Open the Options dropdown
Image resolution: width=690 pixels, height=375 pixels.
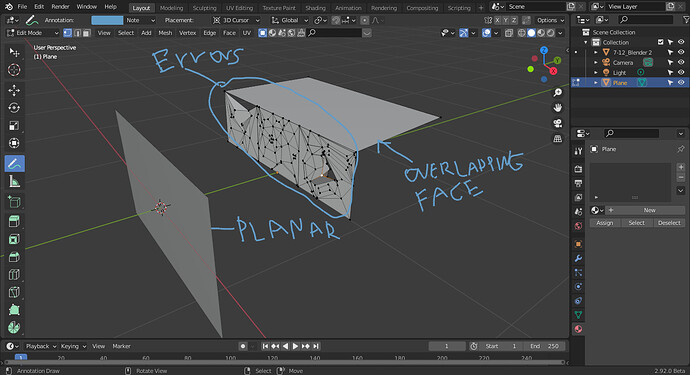tap(551, 20)
